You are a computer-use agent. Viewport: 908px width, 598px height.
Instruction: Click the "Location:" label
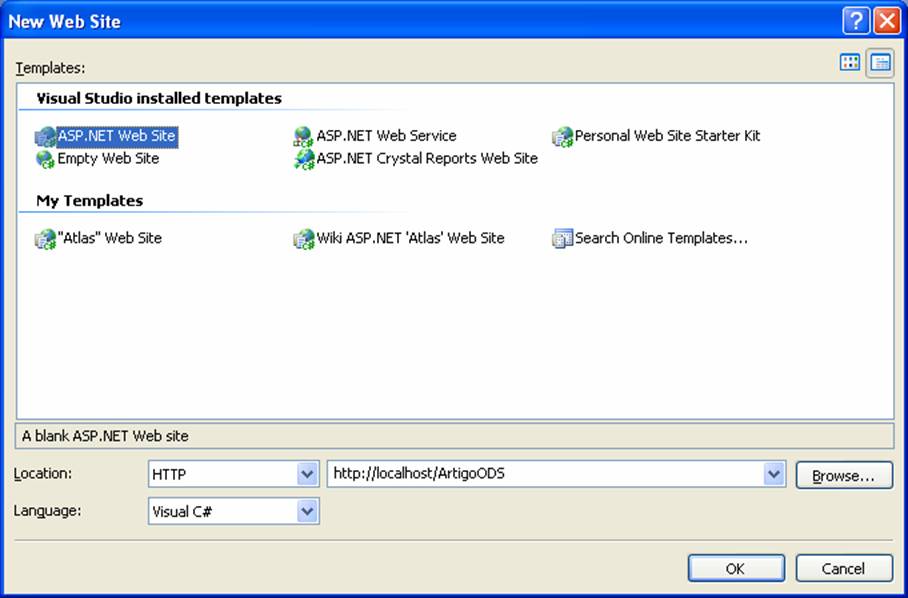(43, 474)
